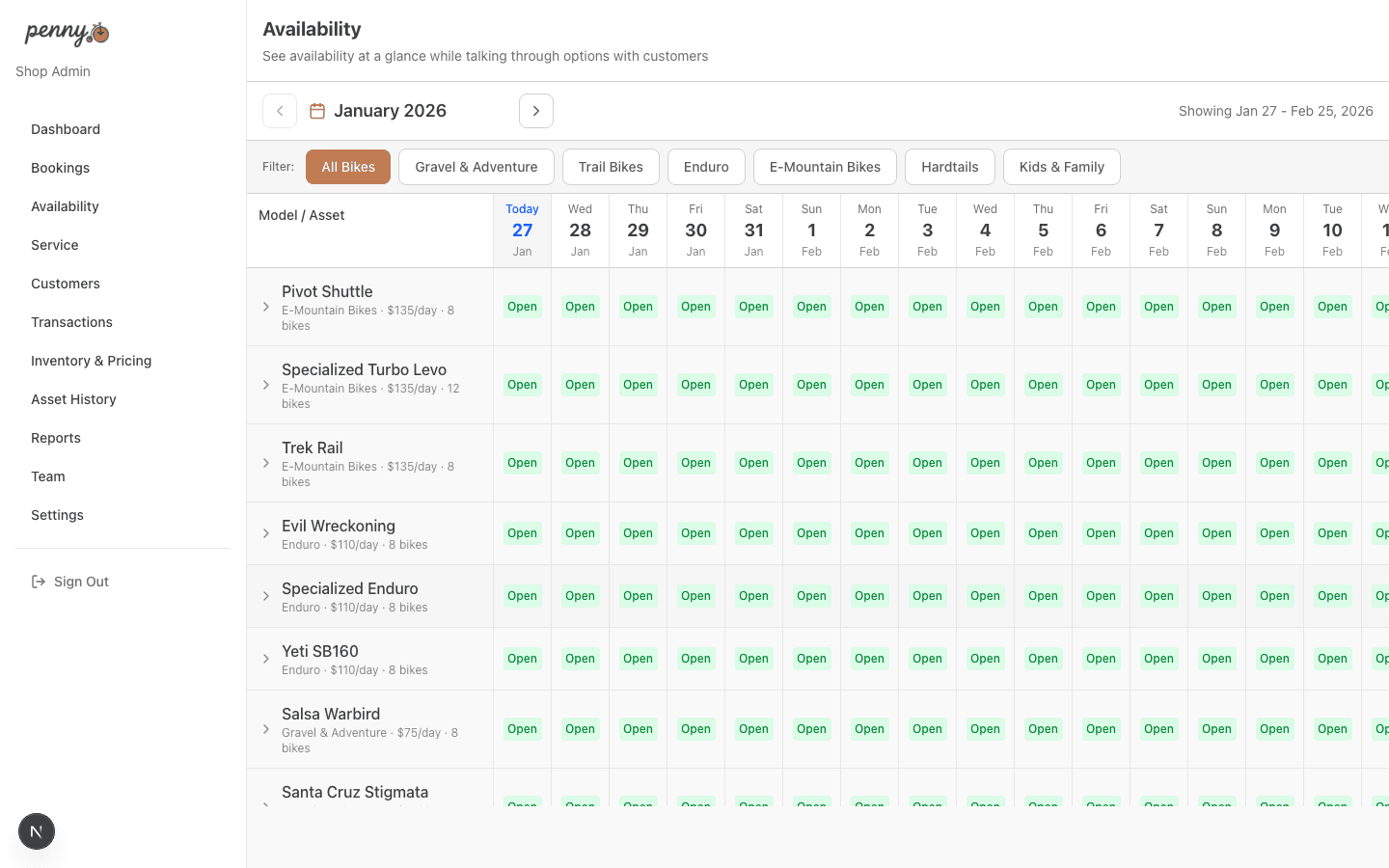The image size is (1389, 868).
Task: Expand the Yeti SB160 row
Action: coord(266,659)
